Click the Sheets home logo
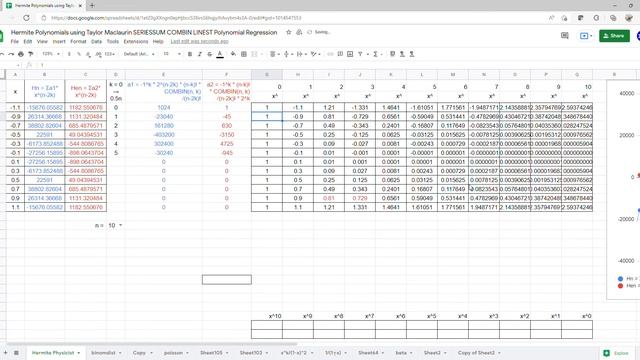The height and width of the screenshot is (360, 640). pyautogui.click(x=2, y=36)
